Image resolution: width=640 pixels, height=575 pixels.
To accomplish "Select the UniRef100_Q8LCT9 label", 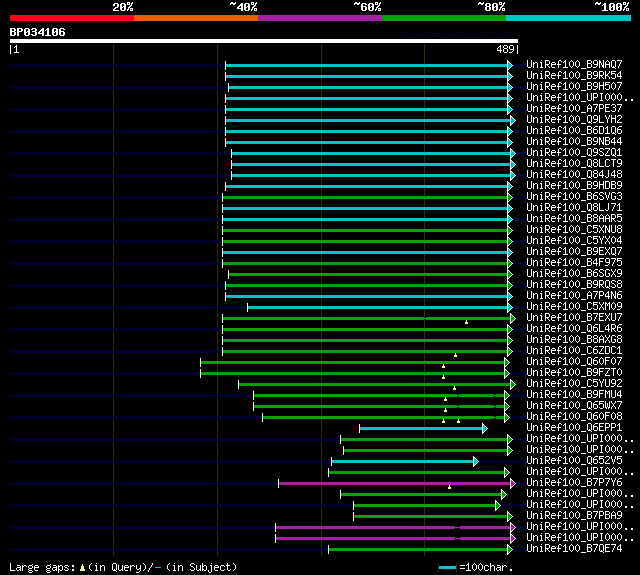I will coord(574,164).
